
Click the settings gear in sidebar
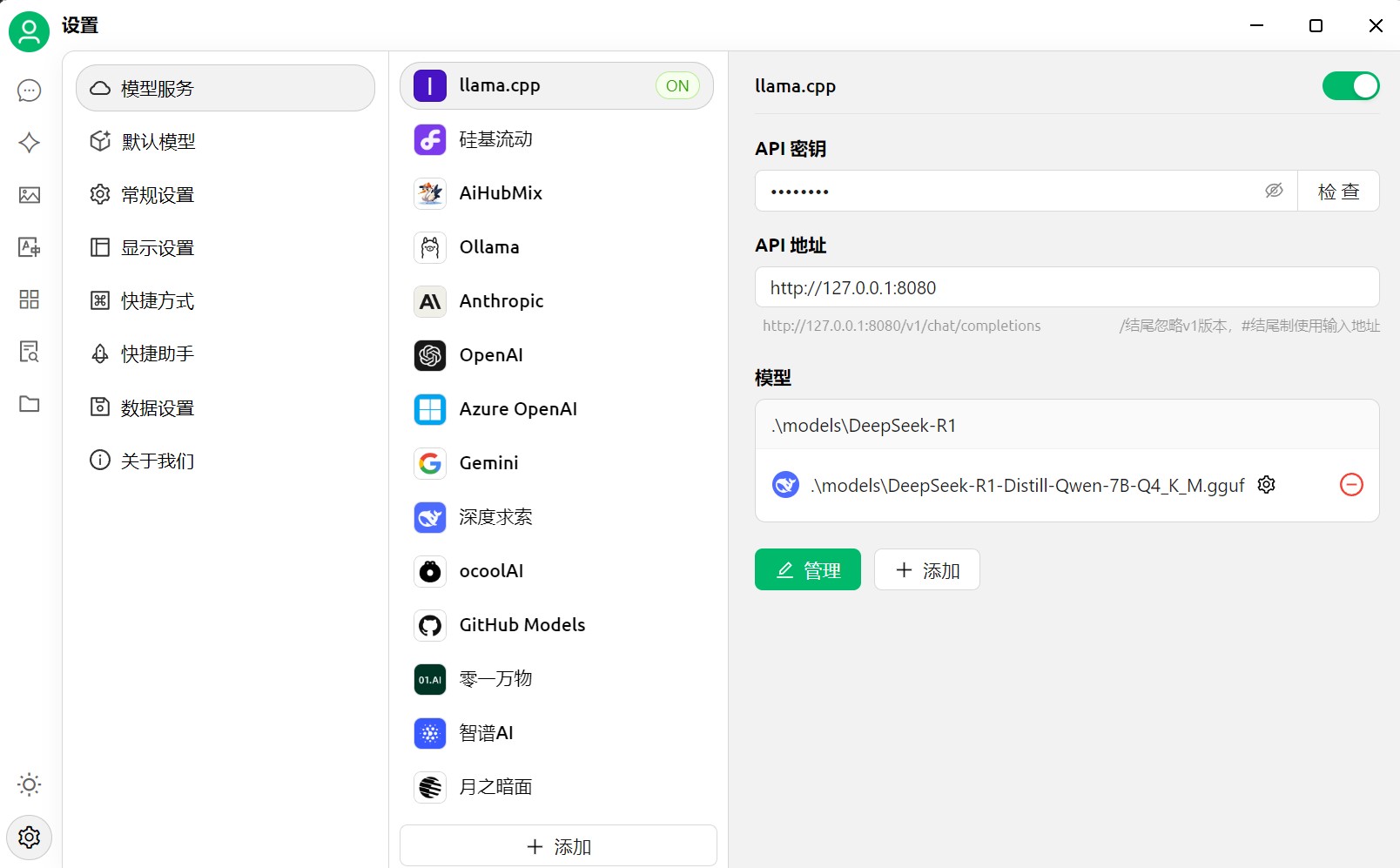30,838
